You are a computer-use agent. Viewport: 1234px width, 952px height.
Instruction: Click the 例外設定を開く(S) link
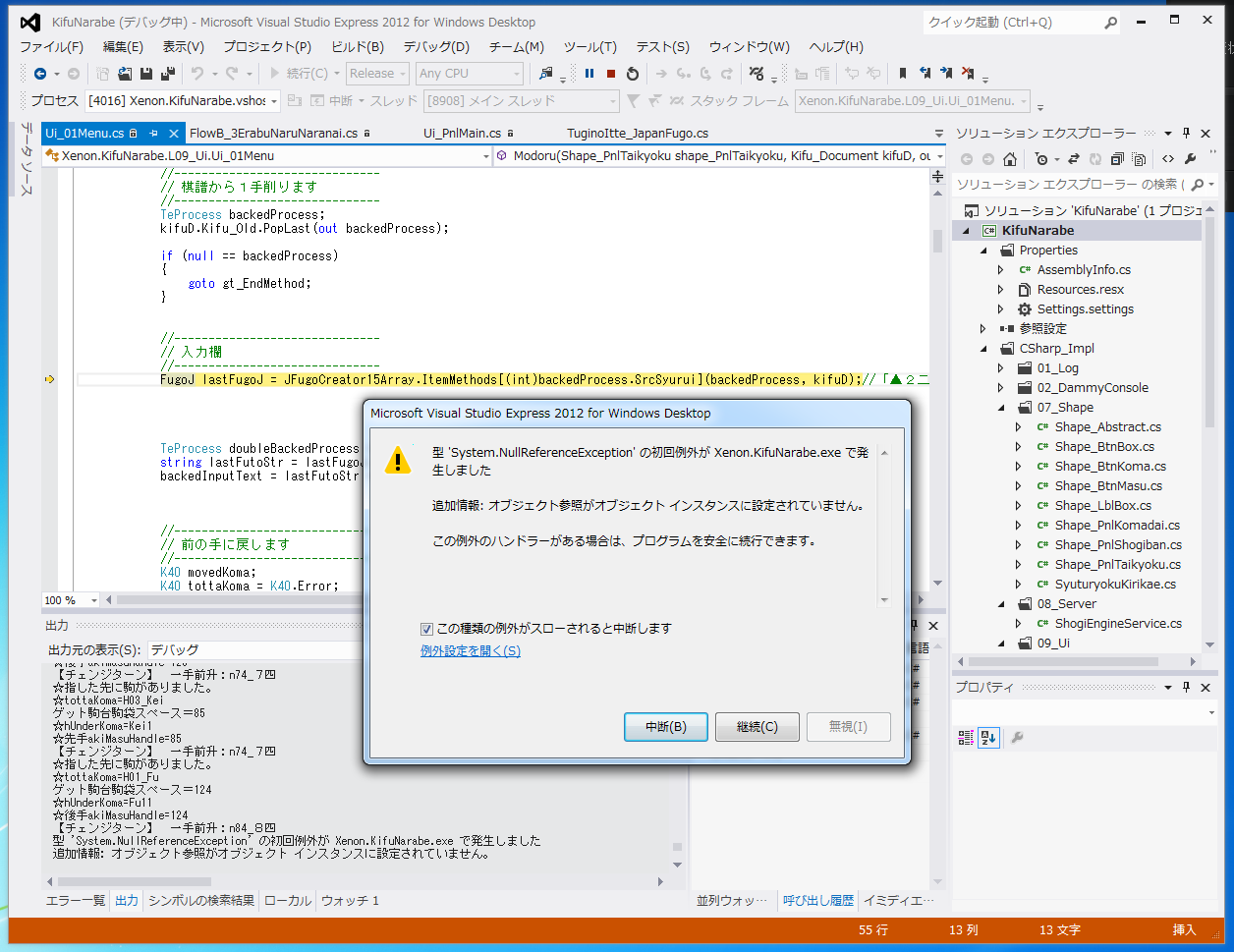click(x=471, y=650)
